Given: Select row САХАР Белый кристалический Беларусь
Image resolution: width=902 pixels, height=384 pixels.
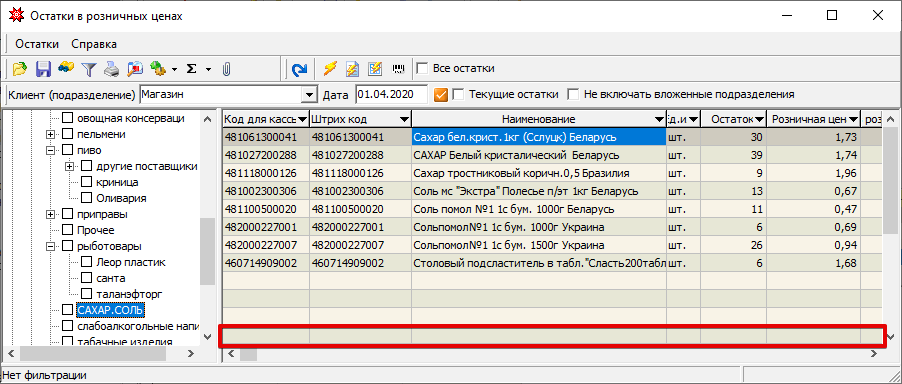Looking at the screenshot, I should pyautogui.click(x=552, y=156).
